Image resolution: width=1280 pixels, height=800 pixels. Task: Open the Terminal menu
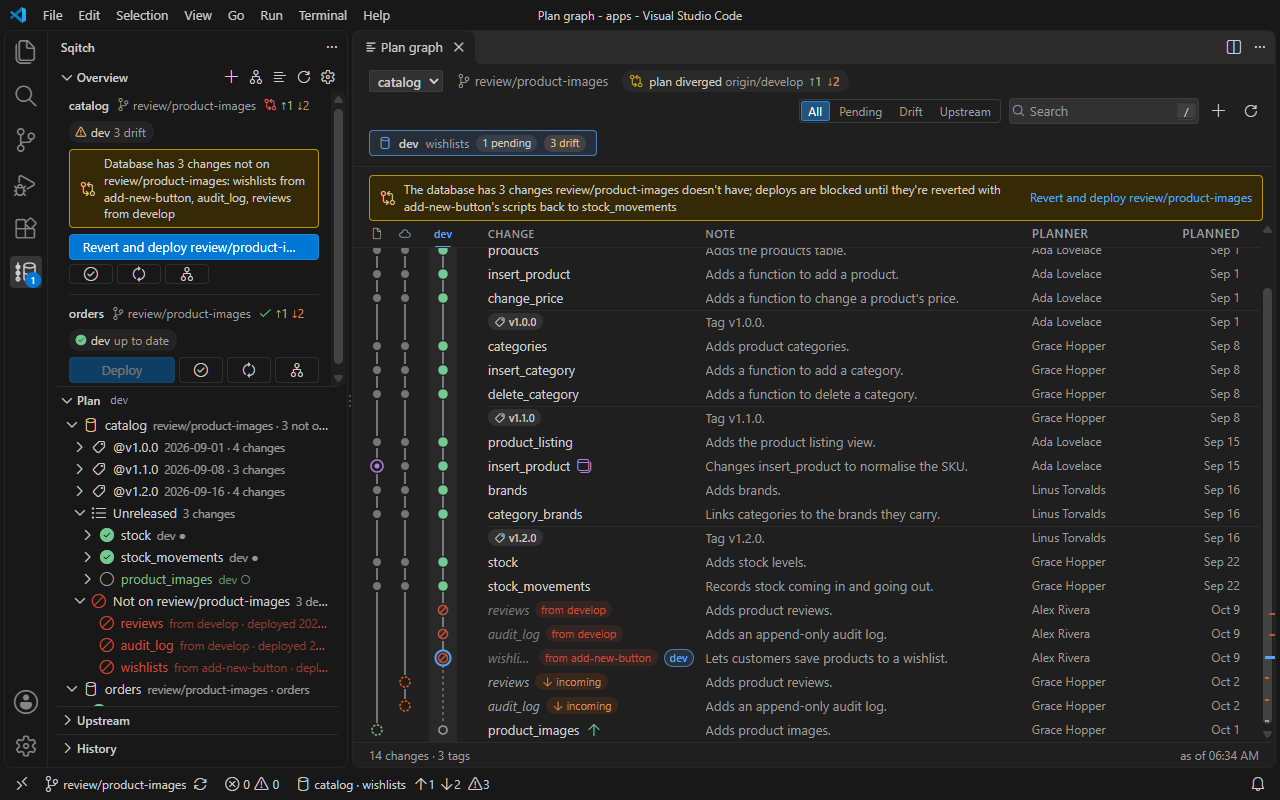click(323, 15)
